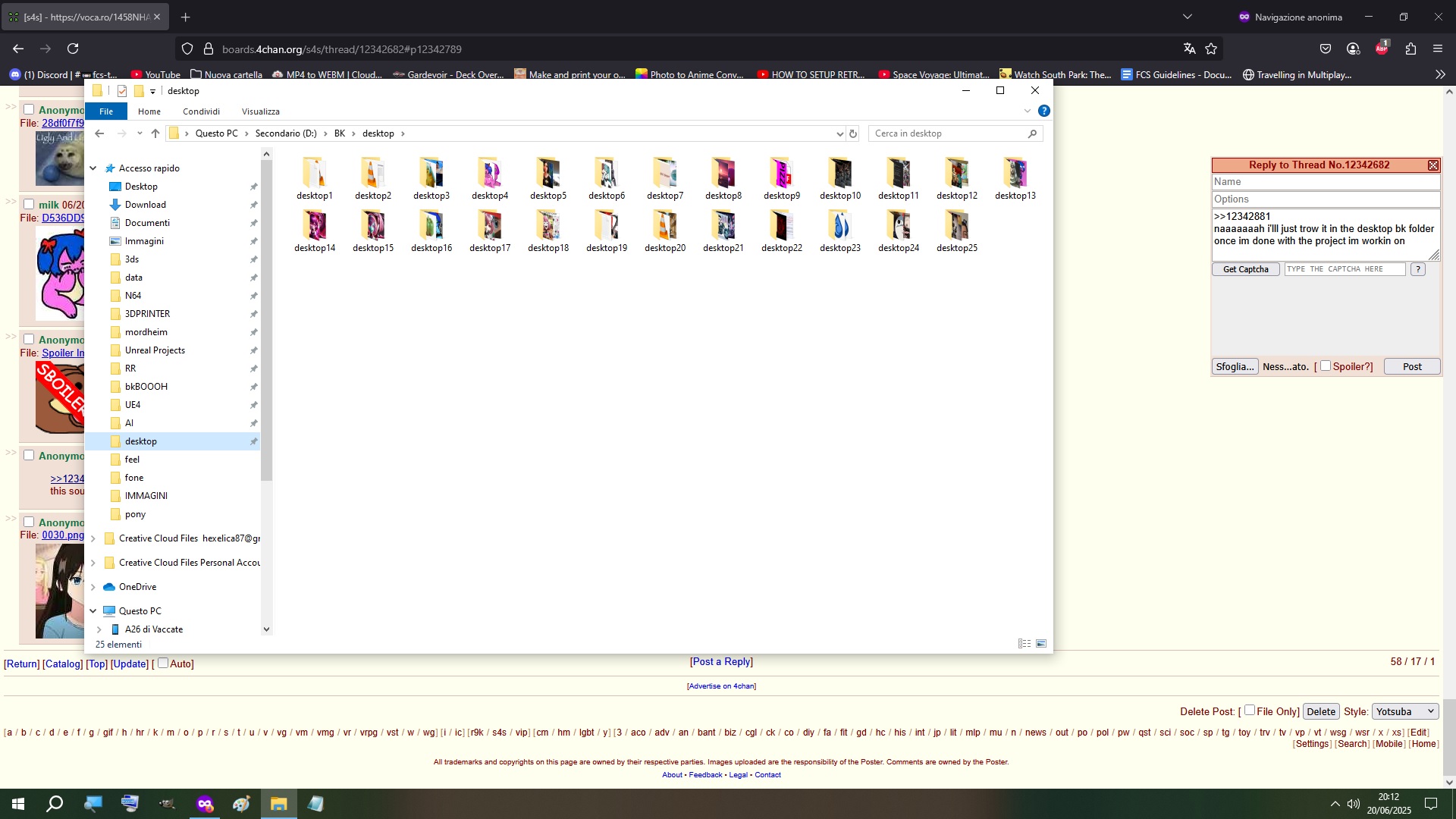Screen dimensions: 1456x819
Task: Open the Home ribbon tab
Action: point(149,111)
